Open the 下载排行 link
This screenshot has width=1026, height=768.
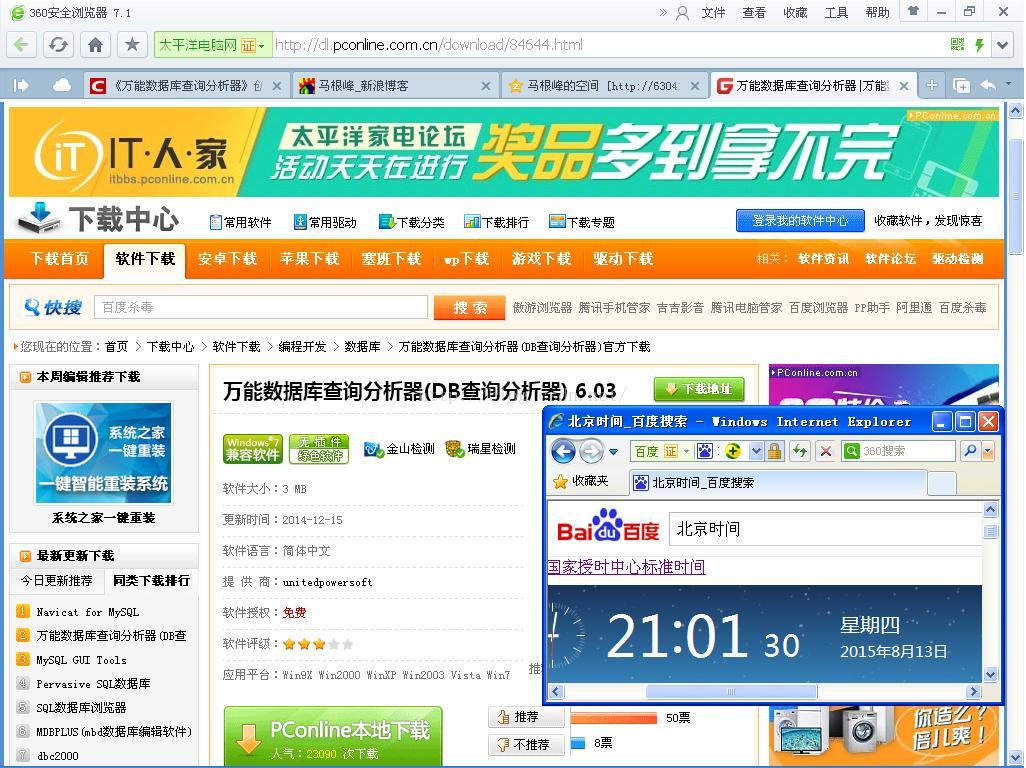click(496, 222)
